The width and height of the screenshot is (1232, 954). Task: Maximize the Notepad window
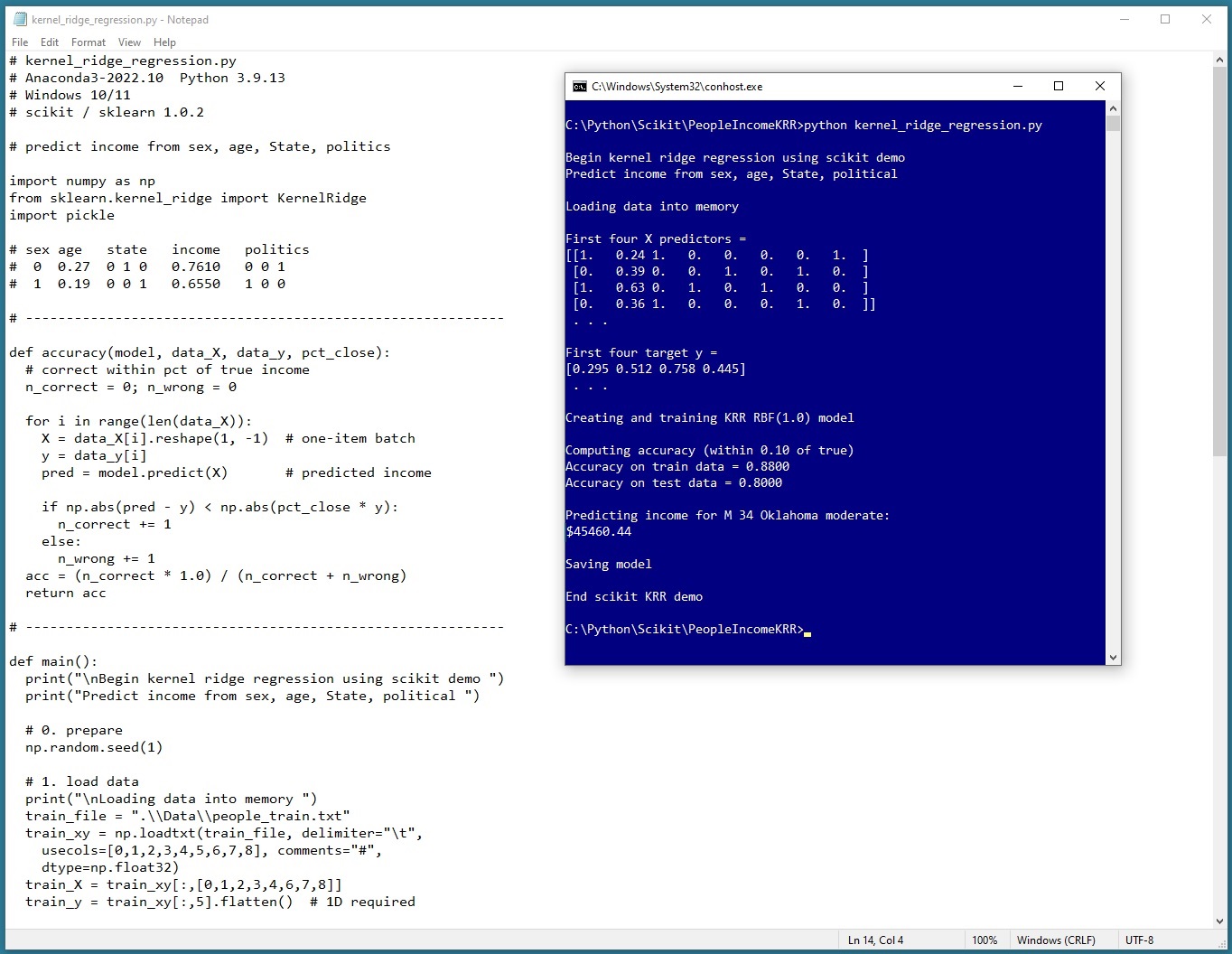pyautogui.click(x=1165, y=19)
